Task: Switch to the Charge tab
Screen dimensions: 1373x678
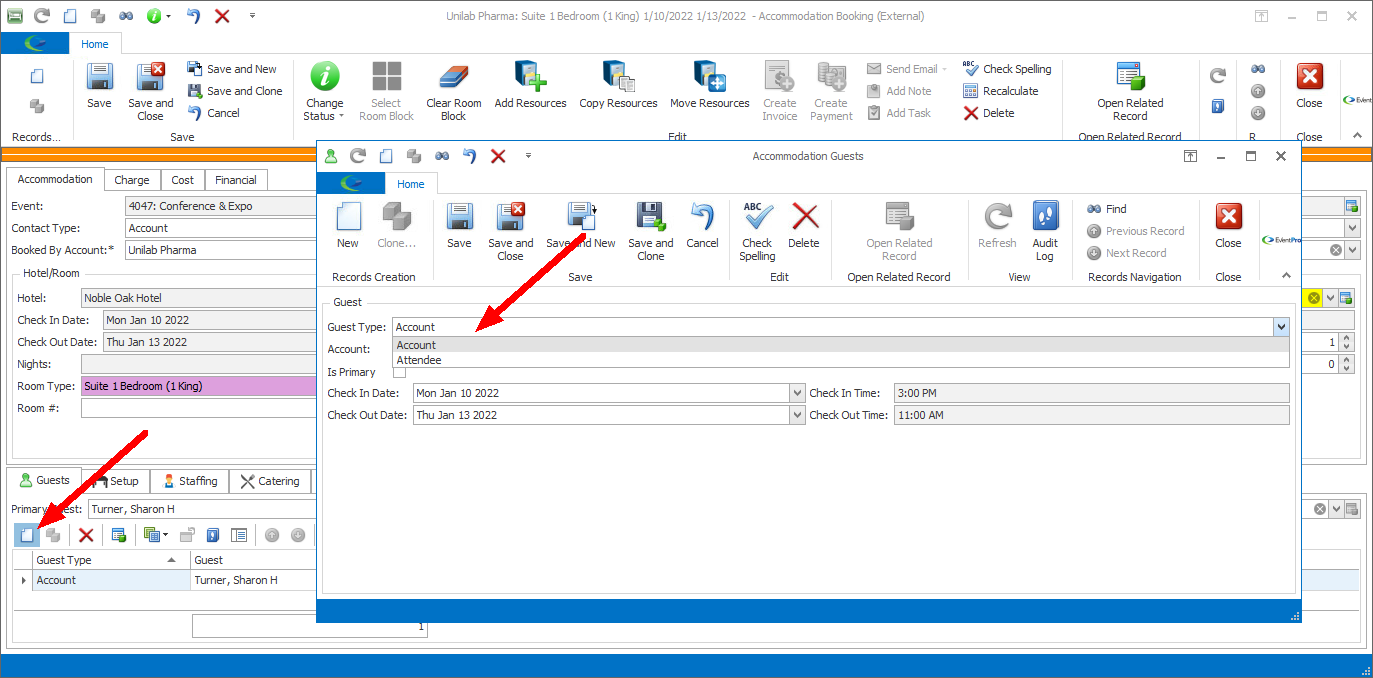Action: 132,180
